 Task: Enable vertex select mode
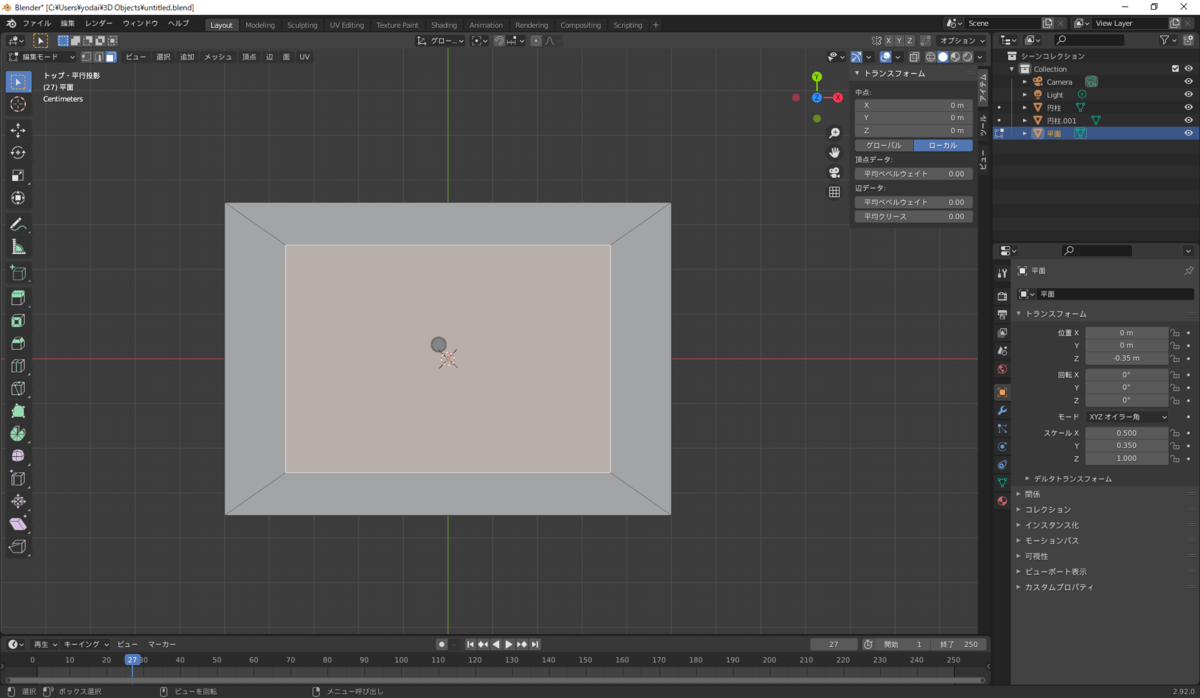pyautogui.click(x=86, y=57)
